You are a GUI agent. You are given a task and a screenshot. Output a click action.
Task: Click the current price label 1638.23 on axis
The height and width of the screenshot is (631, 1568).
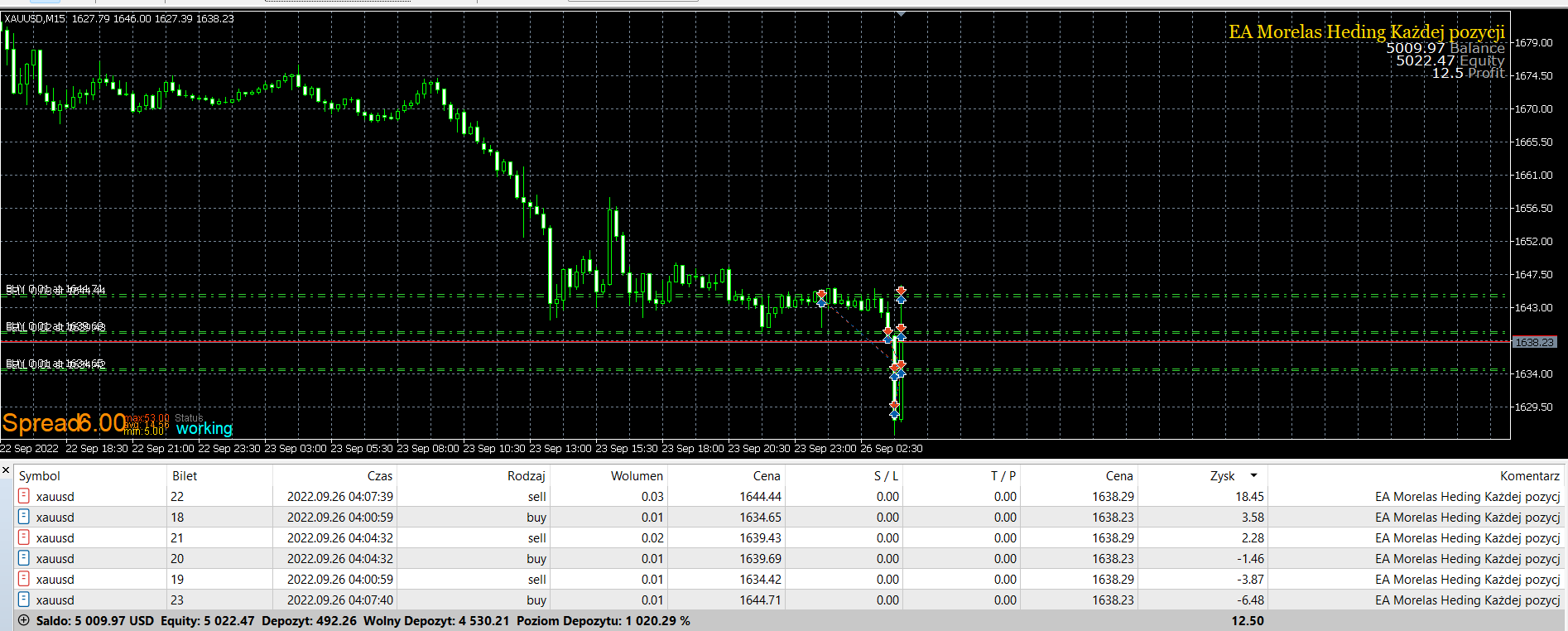coord(1534,342)
